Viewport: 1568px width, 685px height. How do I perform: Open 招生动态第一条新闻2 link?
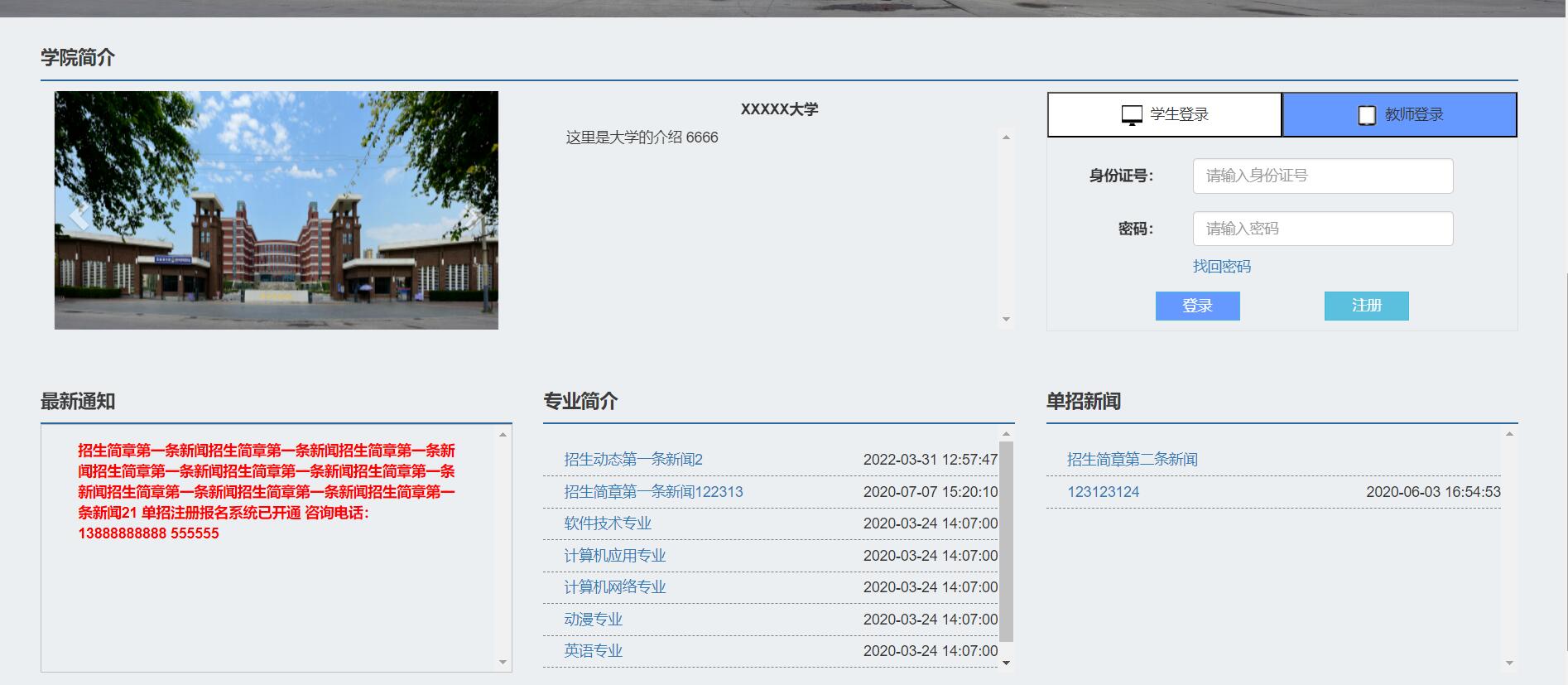click(633, 460)
